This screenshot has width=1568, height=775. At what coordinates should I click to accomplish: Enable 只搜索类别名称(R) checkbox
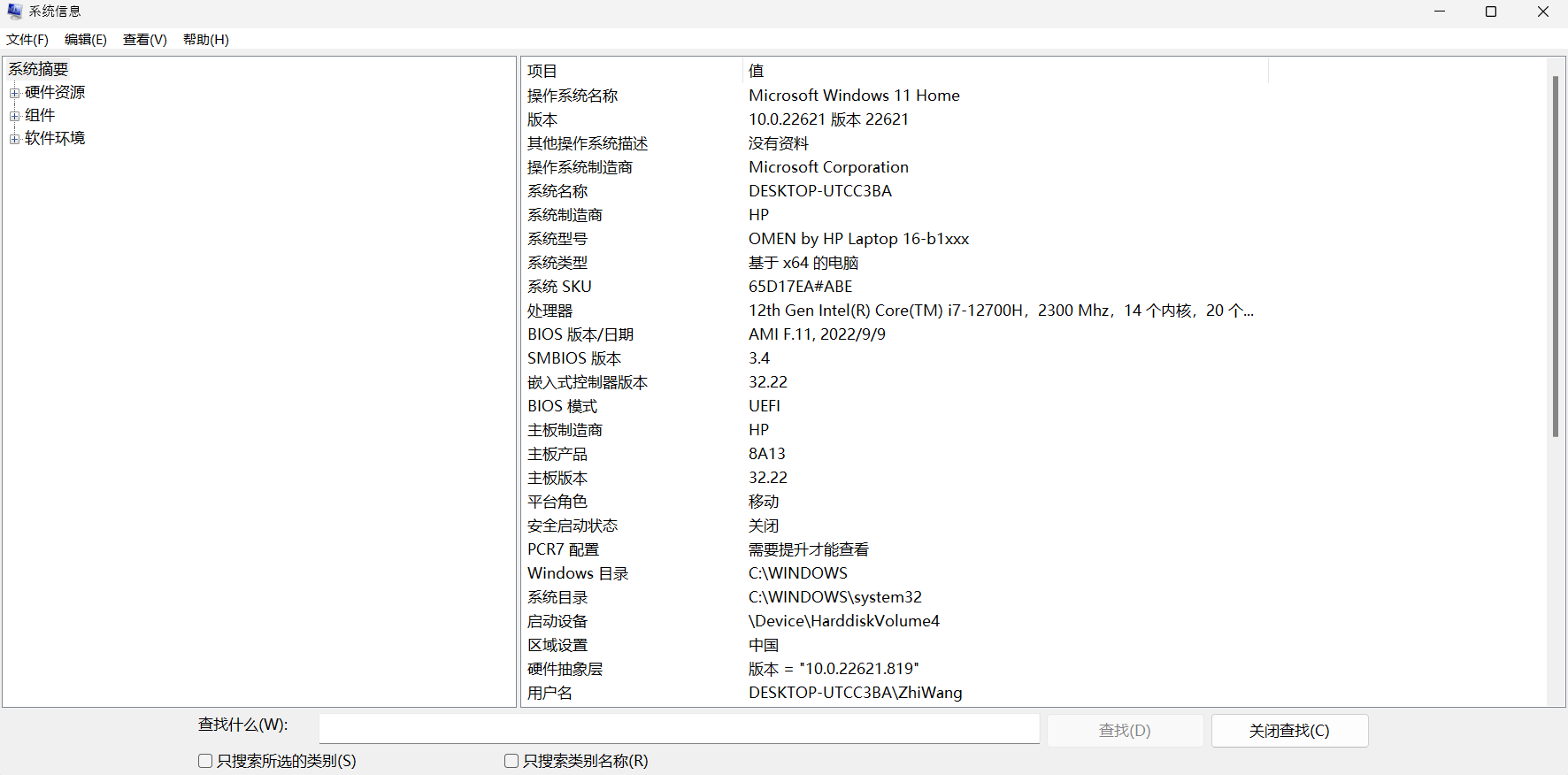(x=511, y=761)
